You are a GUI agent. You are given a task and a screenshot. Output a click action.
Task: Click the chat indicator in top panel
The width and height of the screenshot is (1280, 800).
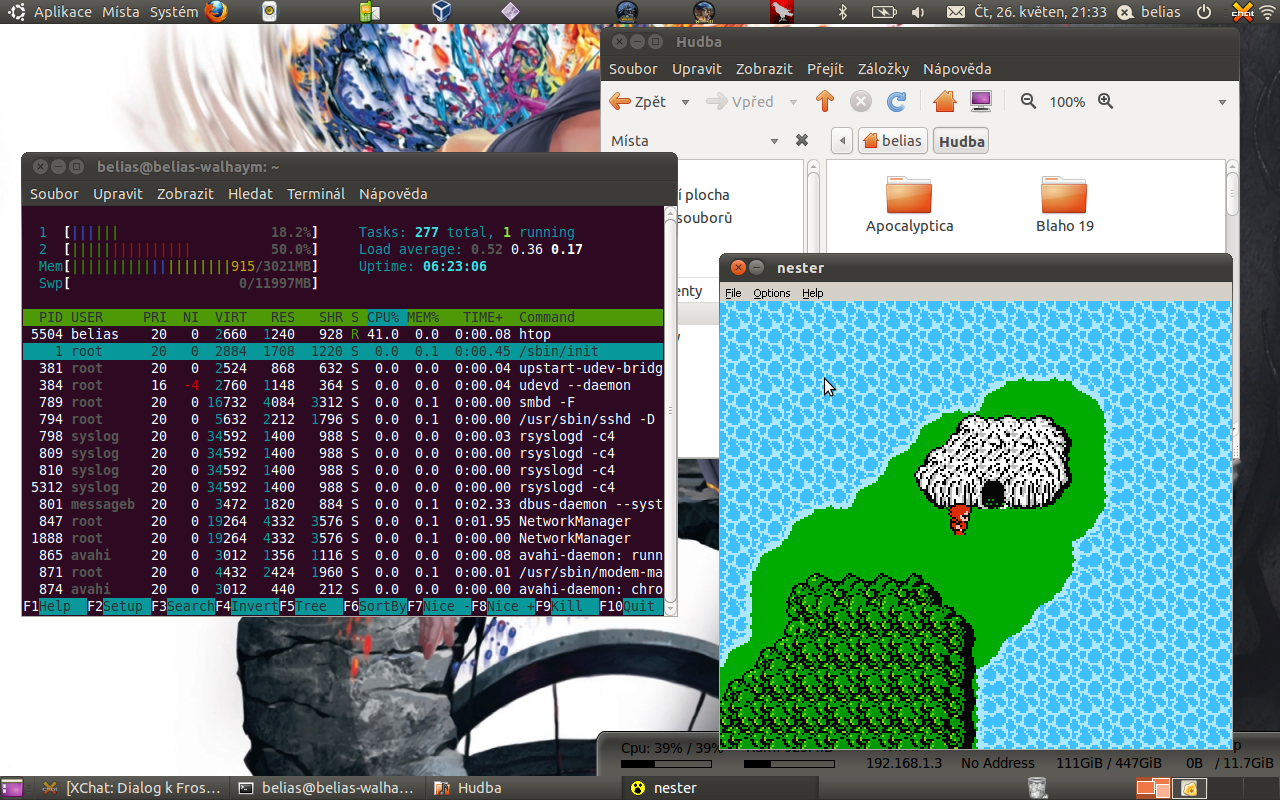tap(1243, 12)
